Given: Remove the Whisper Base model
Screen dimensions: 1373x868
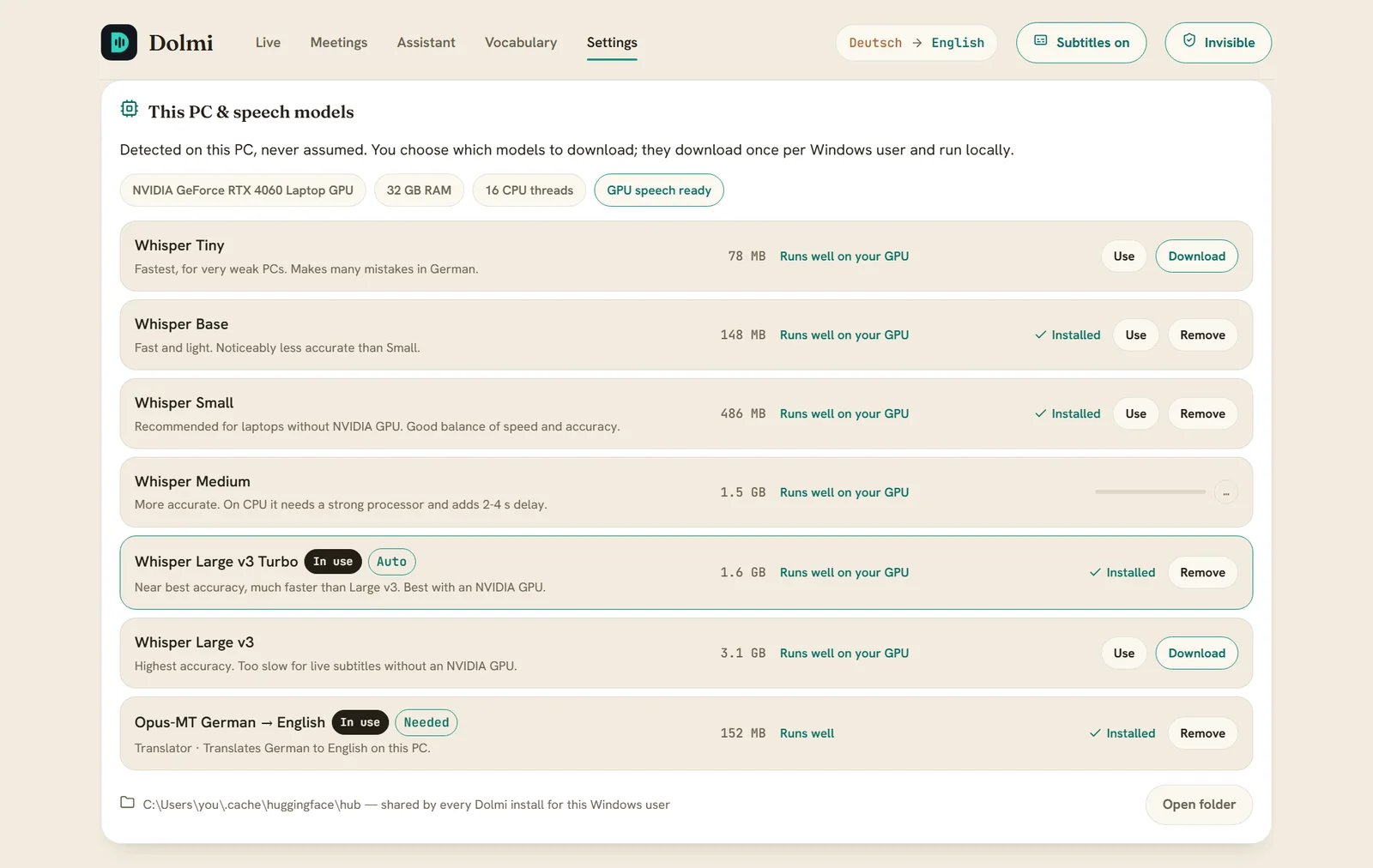Looking at the screenshot, I should pos(1202,335).
